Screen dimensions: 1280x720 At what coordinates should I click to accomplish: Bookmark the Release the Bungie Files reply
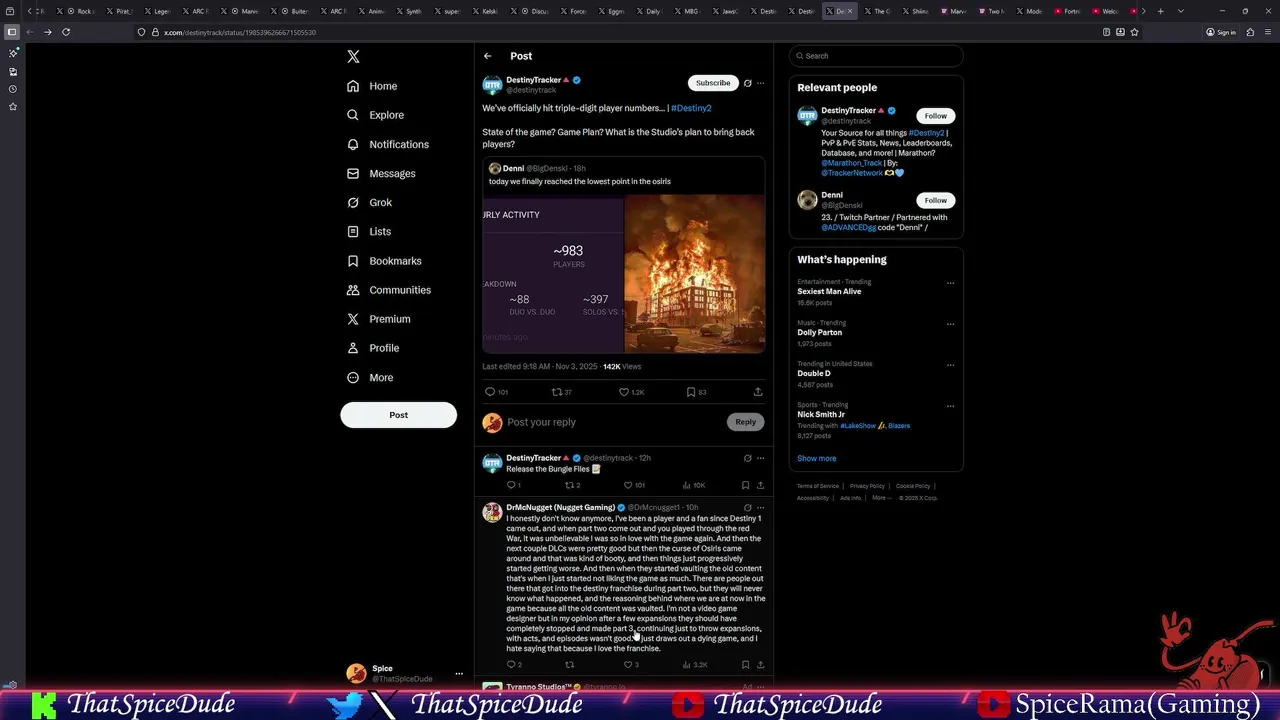745,485
